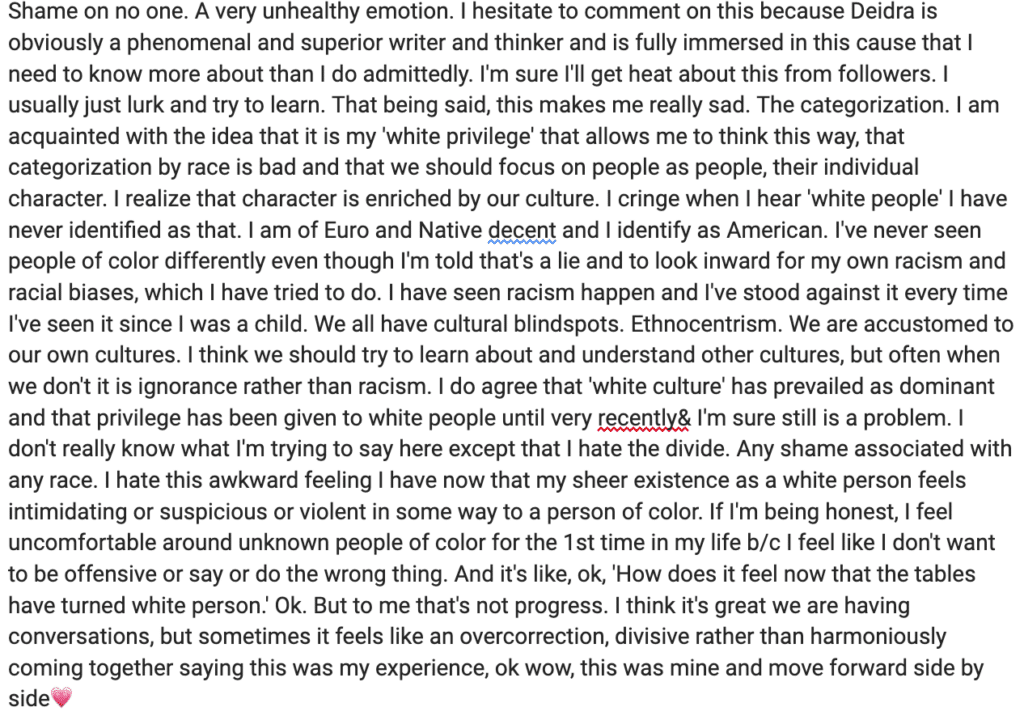The image size is (1024, 720).
Task: Click the red-underlined misspelling 'recently&'
Action: 644,418
